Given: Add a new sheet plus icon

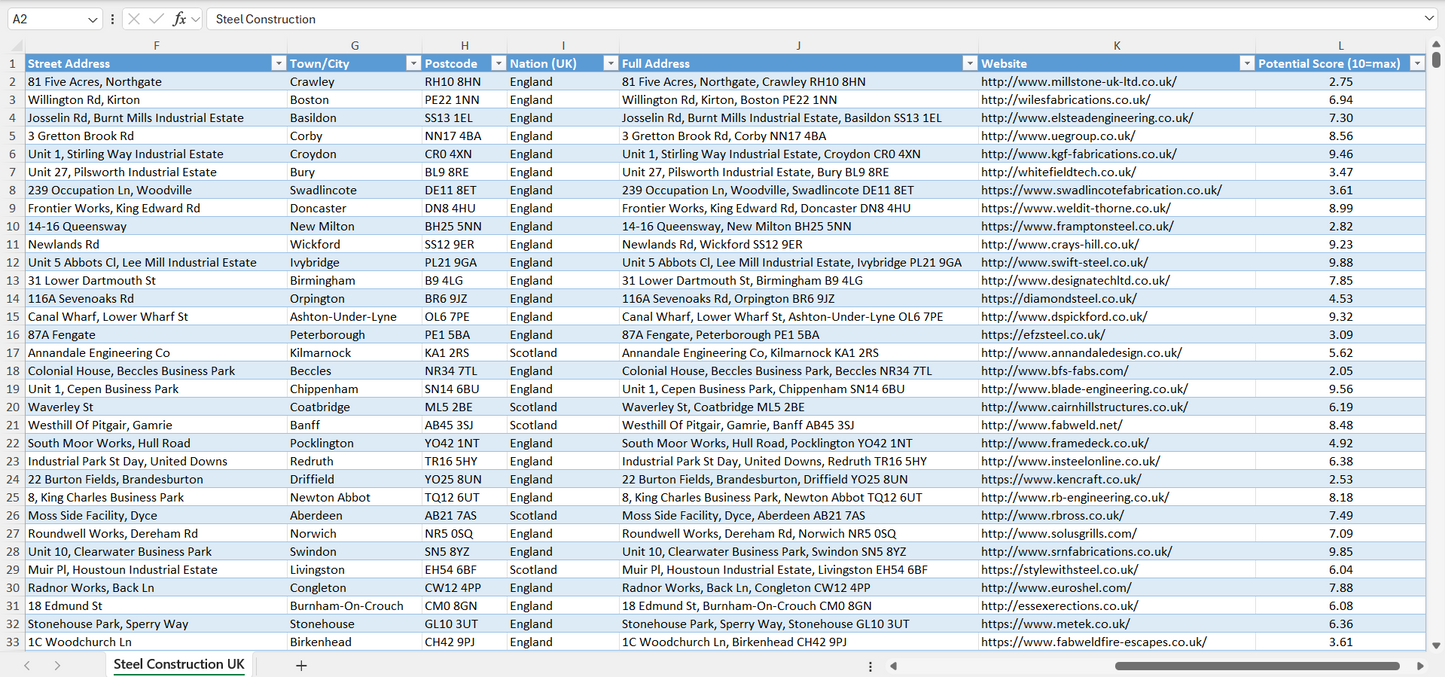Looking at the screenshot, I should pyautogui.click(x=301, y=665).
